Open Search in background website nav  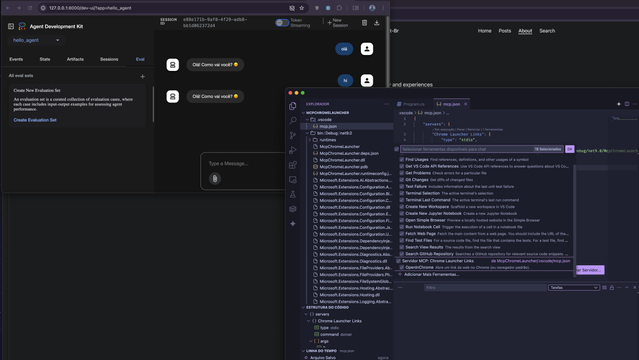[547, 31]
